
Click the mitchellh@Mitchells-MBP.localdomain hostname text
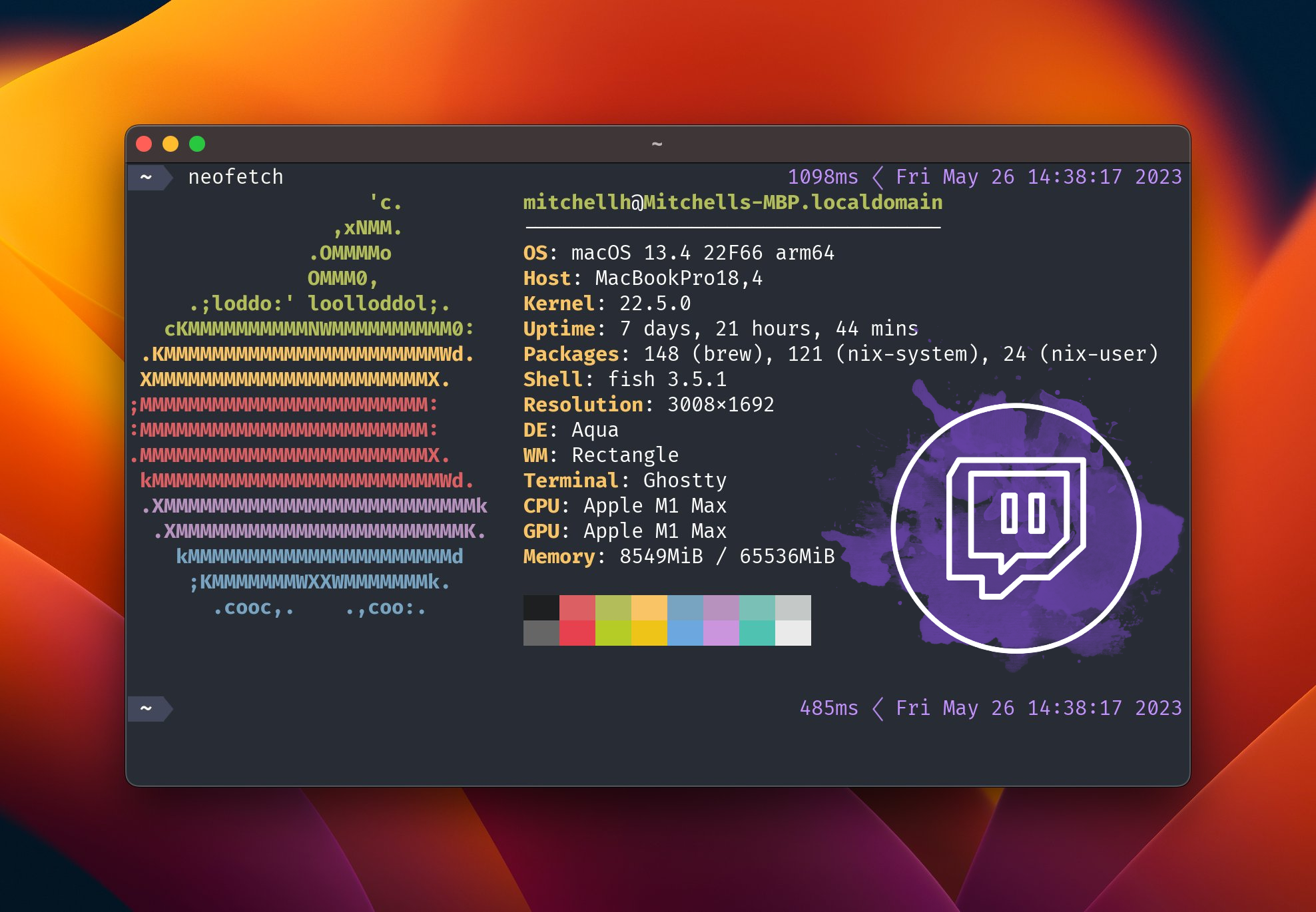click(x=733, y=202)
